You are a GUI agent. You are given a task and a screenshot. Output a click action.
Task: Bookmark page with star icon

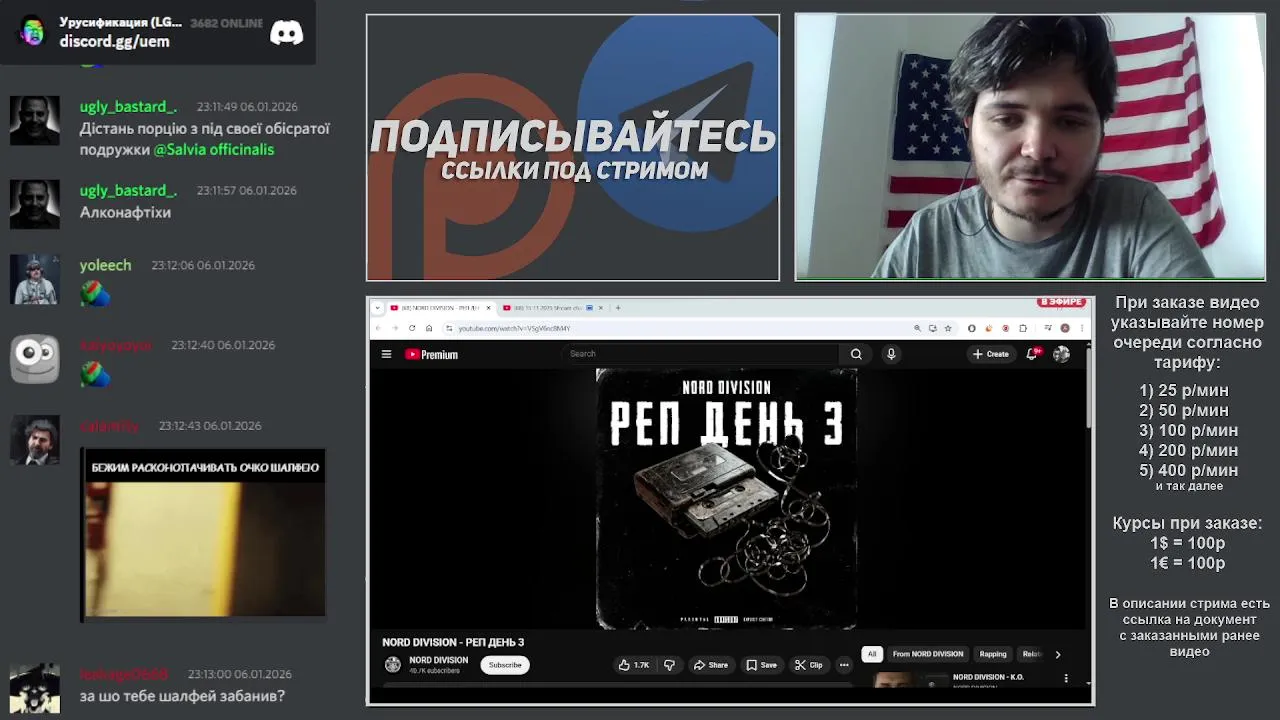coord(948,328)
